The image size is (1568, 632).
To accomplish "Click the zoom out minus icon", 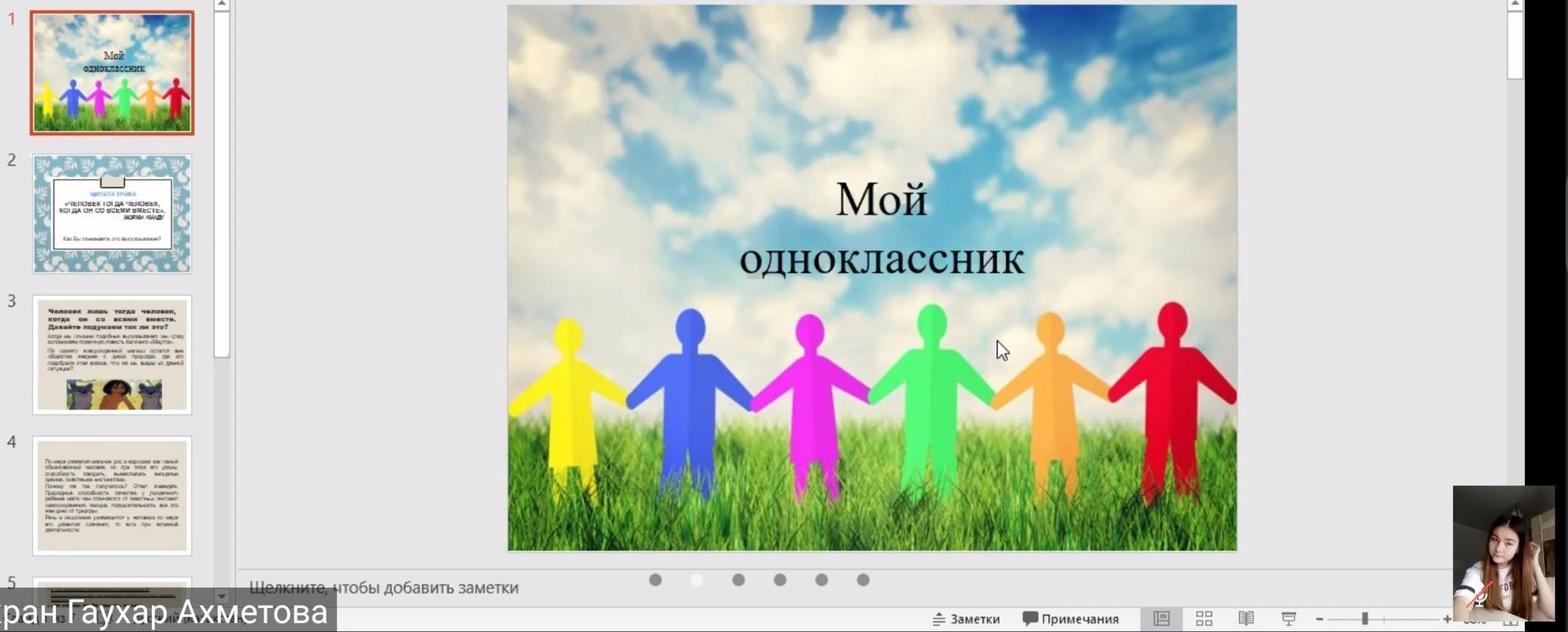I will [1319, 619].
